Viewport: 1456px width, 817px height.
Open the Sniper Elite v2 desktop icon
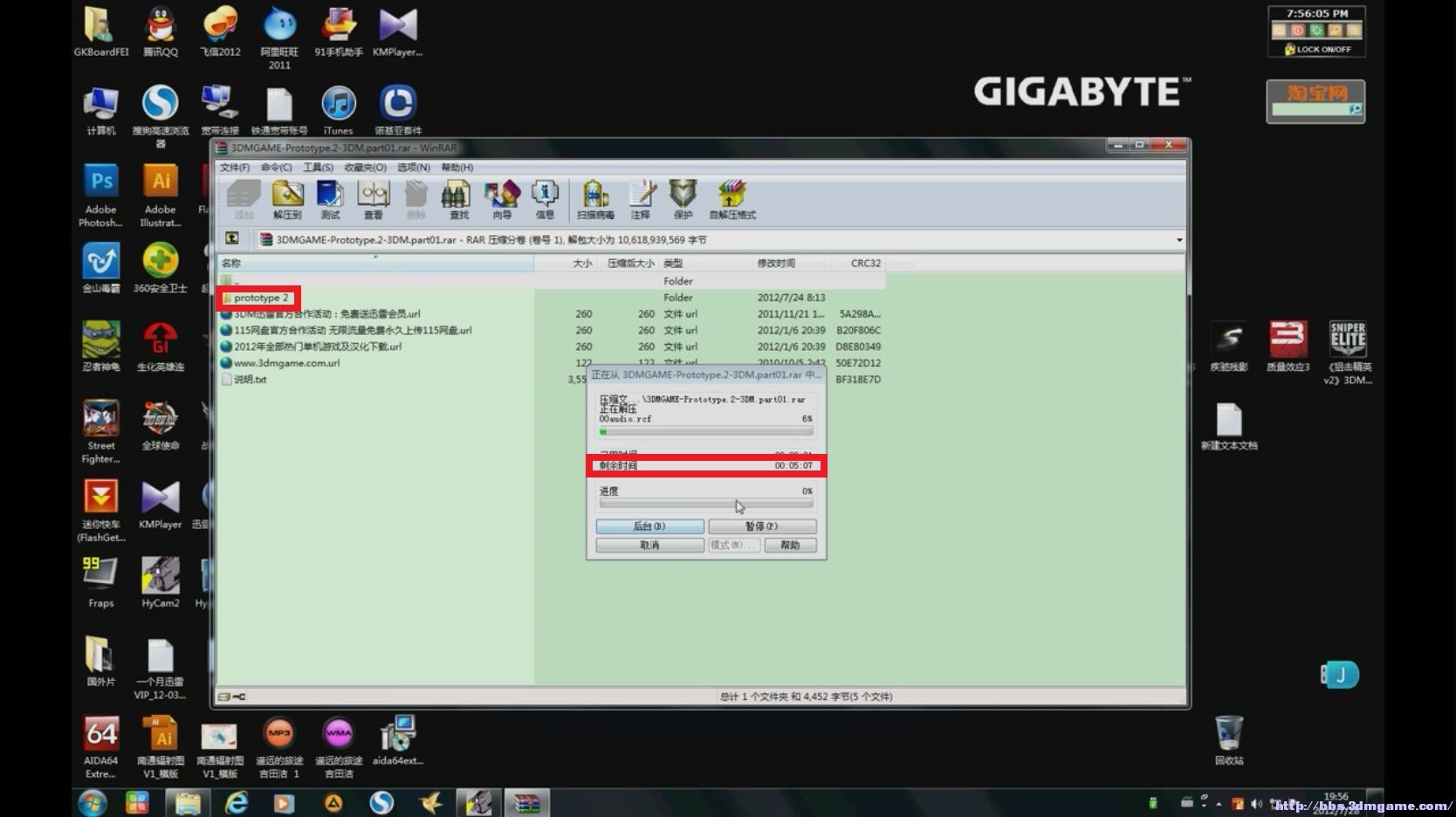(1348, 353)
